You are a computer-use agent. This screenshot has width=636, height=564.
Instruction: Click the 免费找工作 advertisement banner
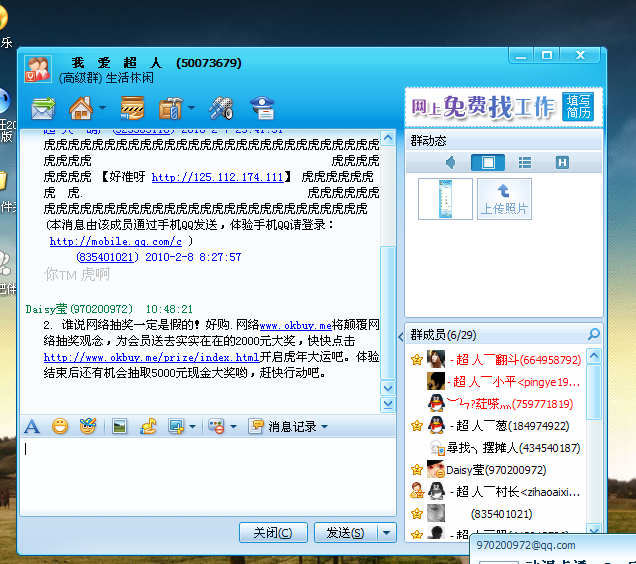(503, 107)
